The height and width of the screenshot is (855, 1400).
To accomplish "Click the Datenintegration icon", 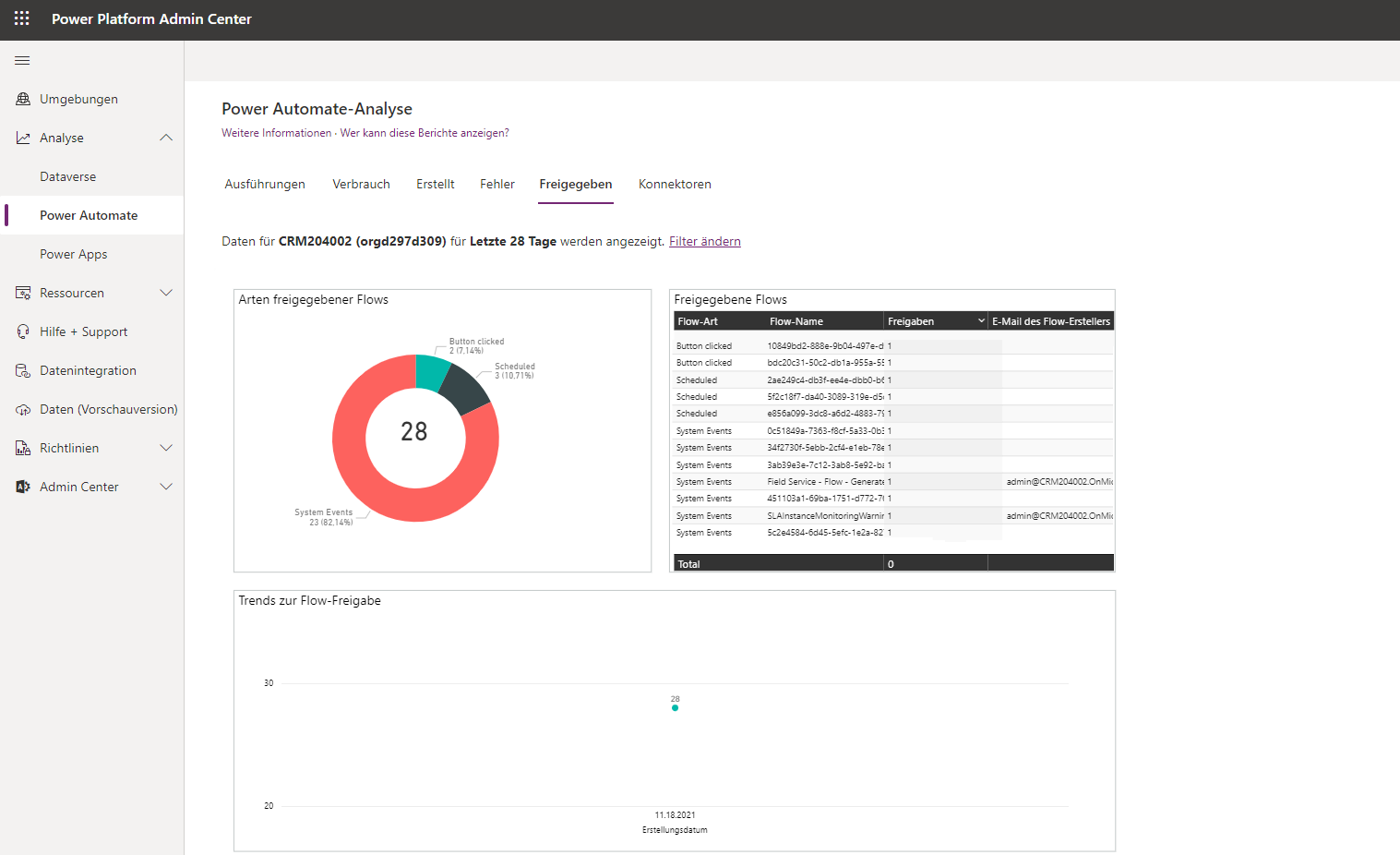I will tap(23, 370).
